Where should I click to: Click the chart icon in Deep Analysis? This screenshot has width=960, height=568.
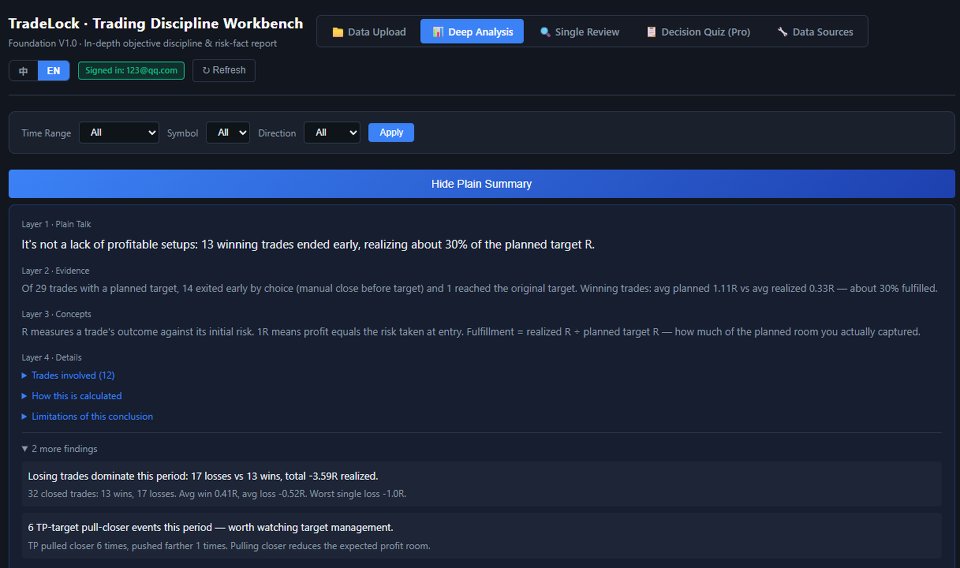(x=438, y=32)
